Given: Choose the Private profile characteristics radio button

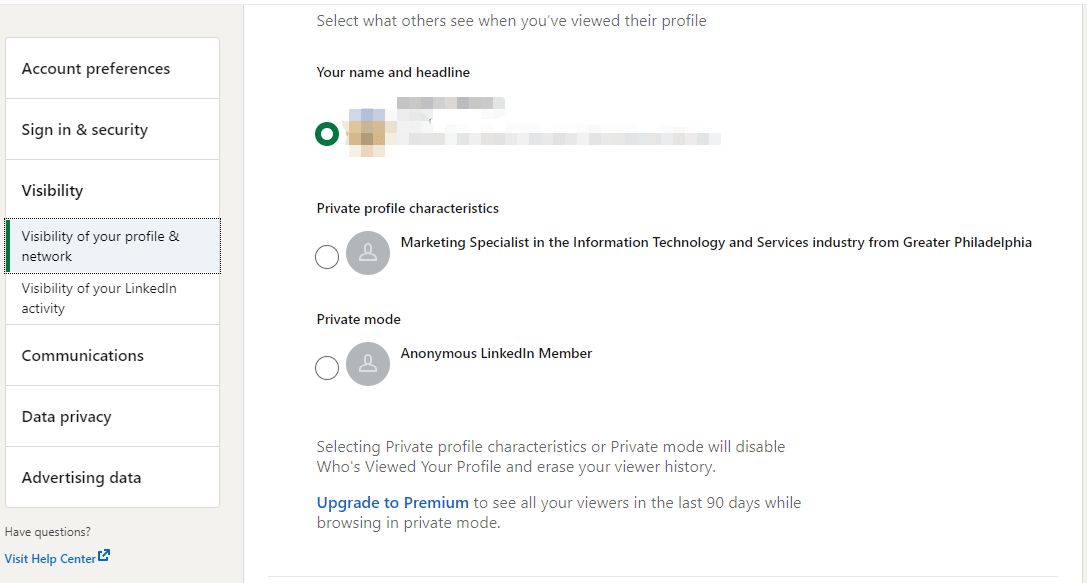Looking at the screenshot, I should [327, 257].
